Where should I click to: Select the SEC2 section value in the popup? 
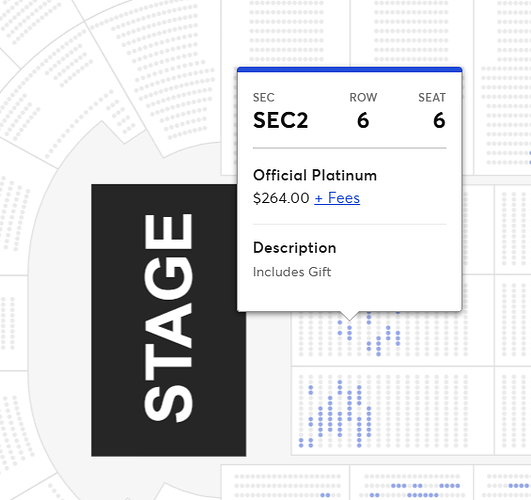280,120
